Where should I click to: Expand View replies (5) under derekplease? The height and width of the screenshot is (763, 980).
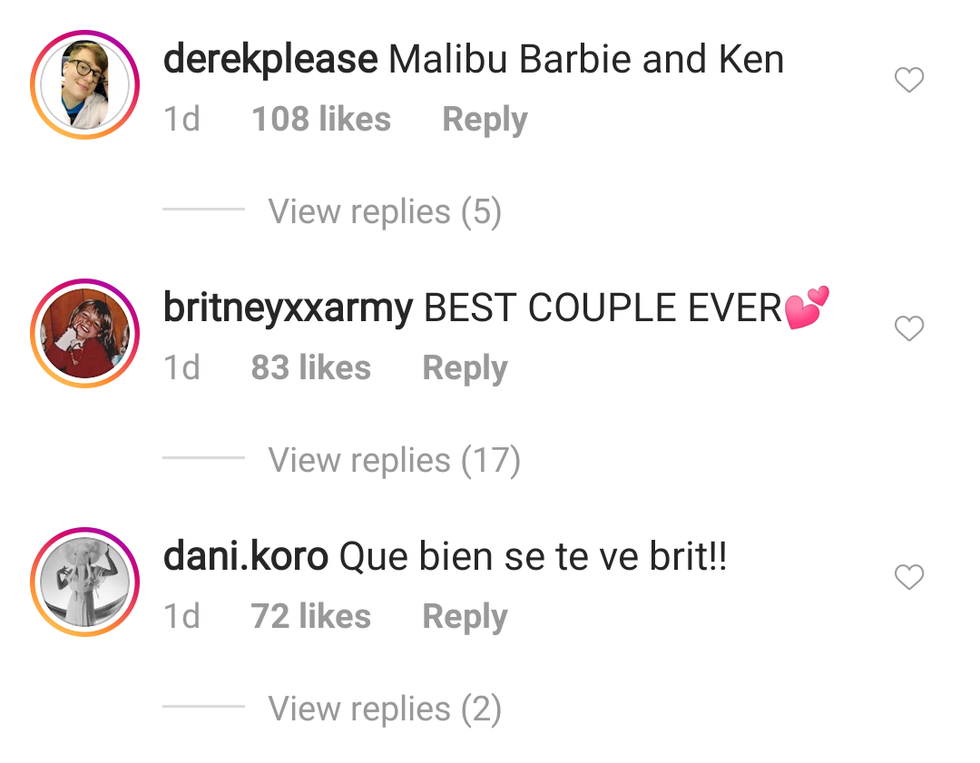click(x=384, y=211)
